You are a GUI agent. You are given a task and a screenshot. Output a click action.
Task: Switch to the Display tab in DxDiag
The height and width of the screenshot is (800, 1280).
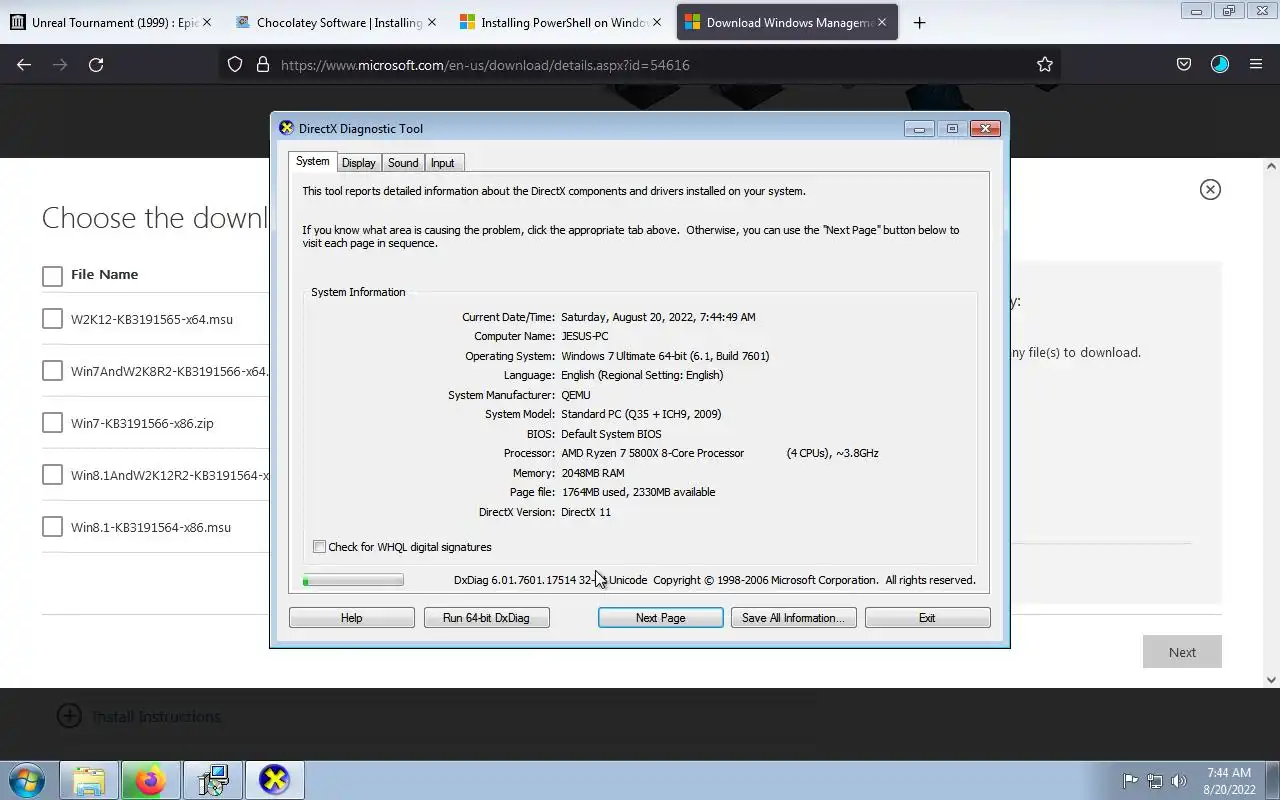[x=358, y=163]
